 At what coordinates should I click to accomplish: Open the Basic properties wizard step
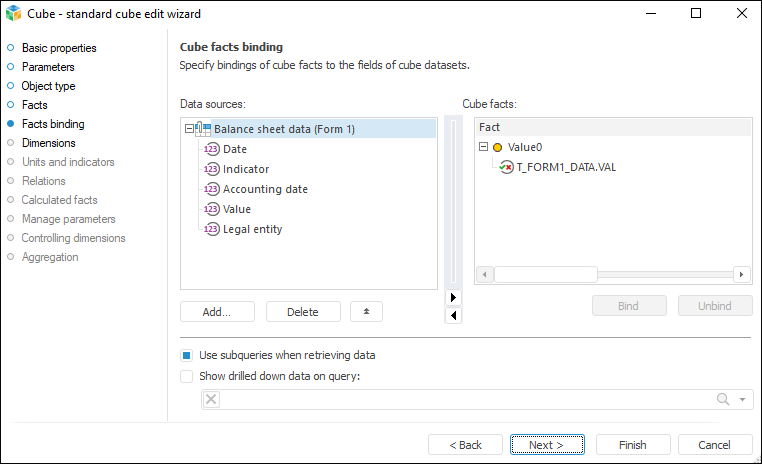(x=59, y=48)
